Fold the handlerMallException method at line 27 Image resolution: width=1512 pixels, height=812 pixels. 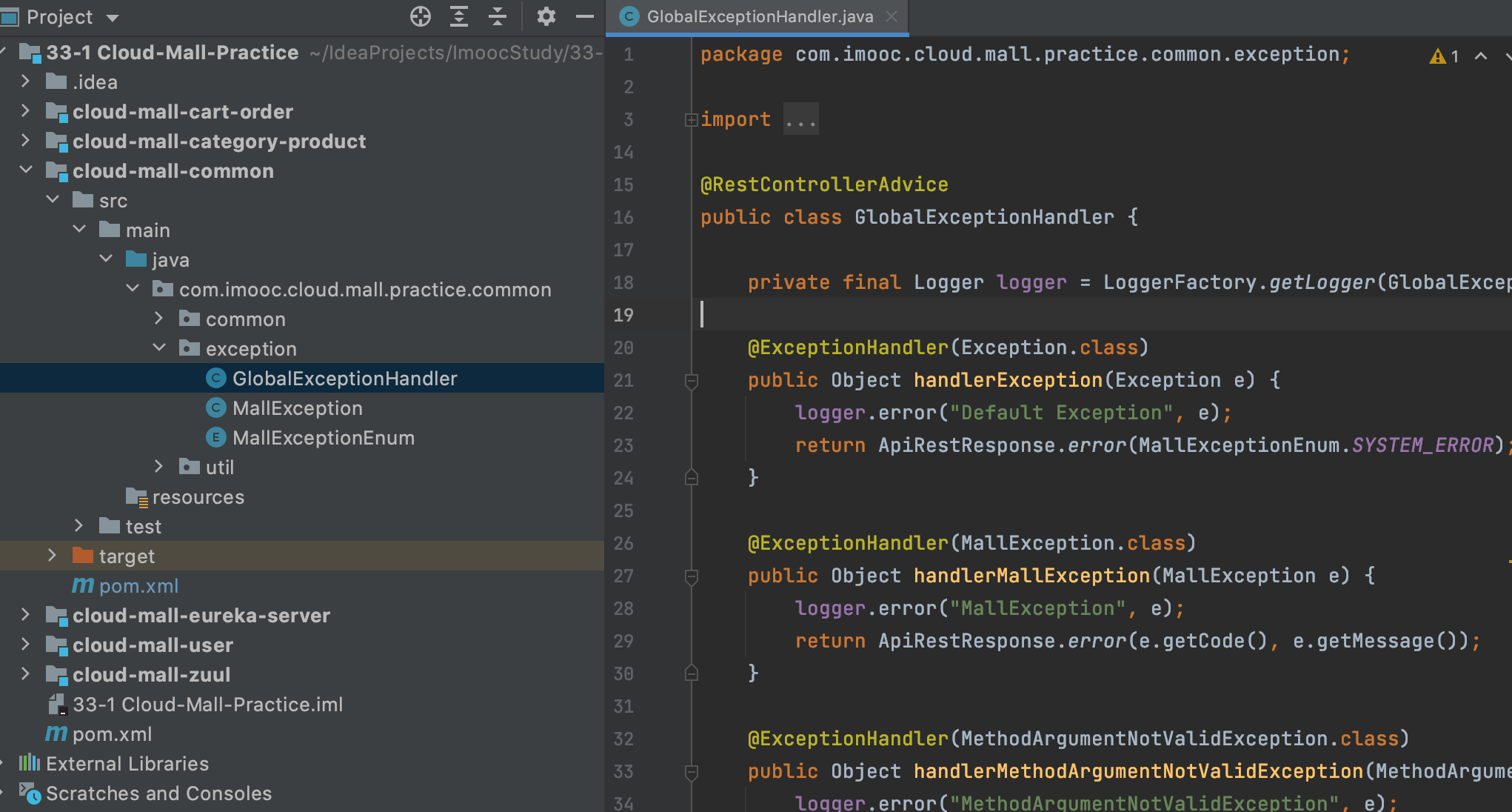[x=692, y=576]
